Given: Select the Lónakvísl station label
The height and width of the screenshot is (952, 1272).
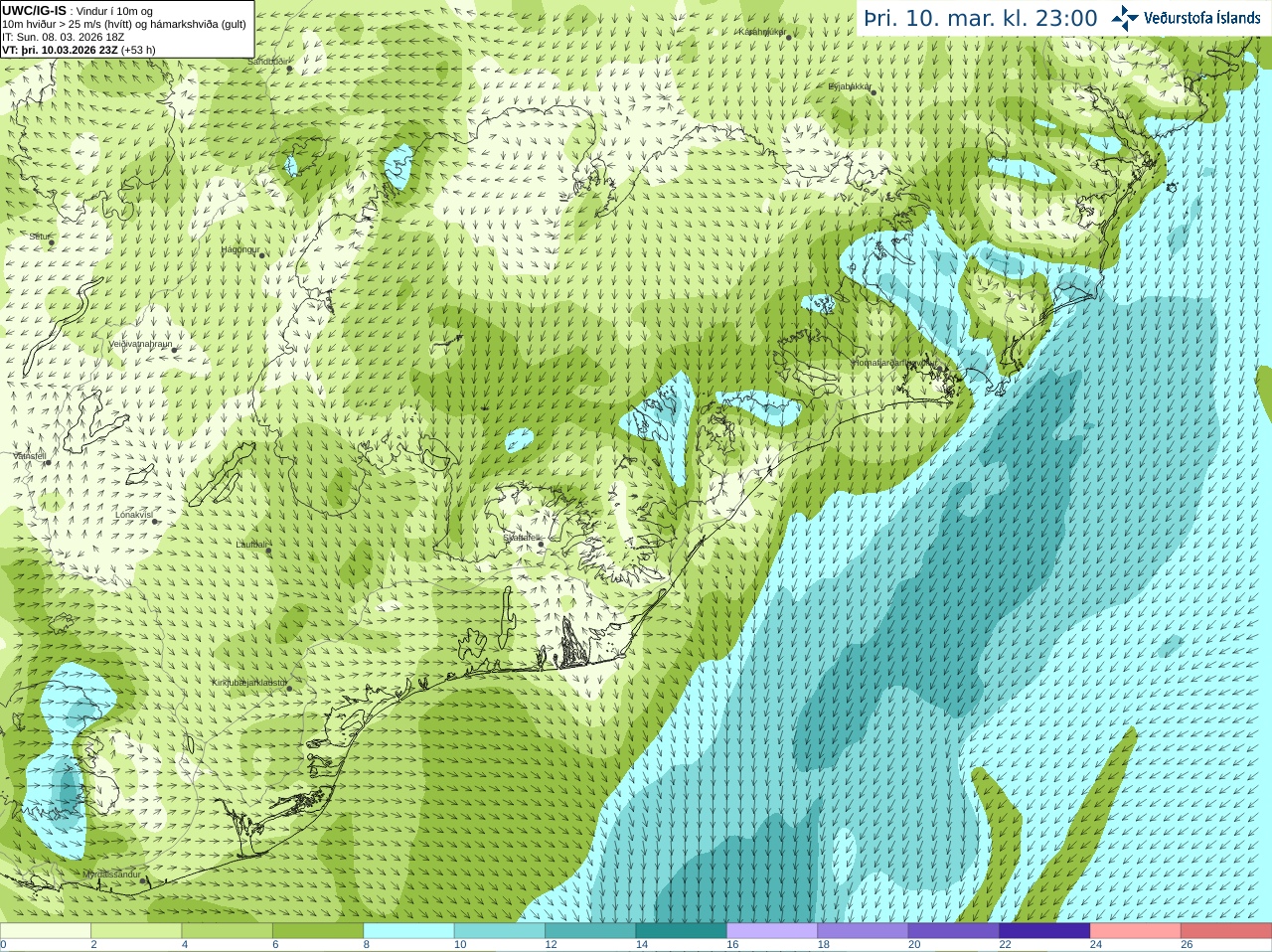Looking at the screenshot, I should 134,515.
